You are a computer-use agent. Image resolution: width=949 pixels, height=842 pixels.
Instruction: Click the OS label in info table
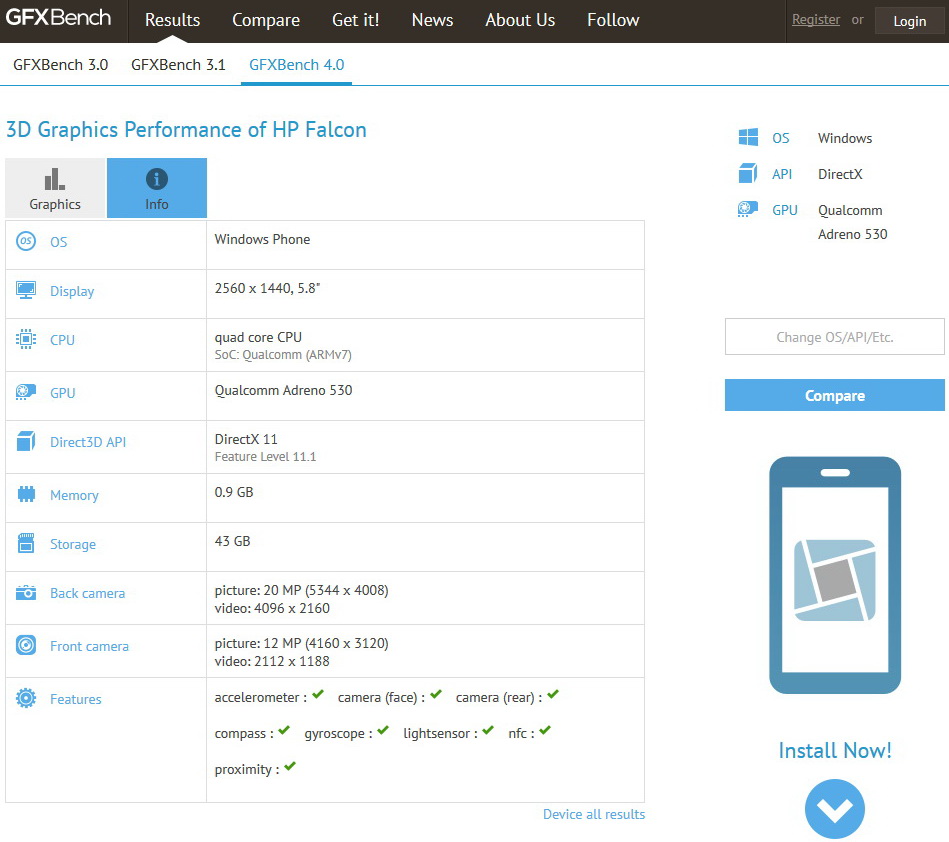59,242
